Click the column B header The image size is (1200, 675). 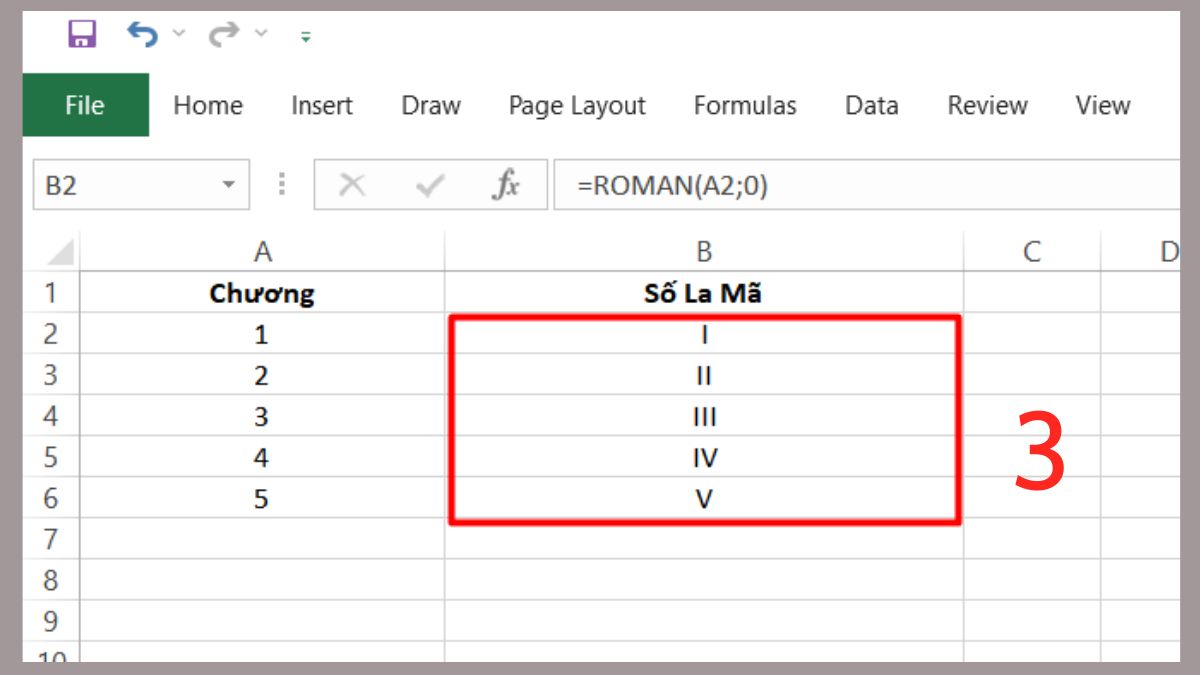[x=704, y=251]
